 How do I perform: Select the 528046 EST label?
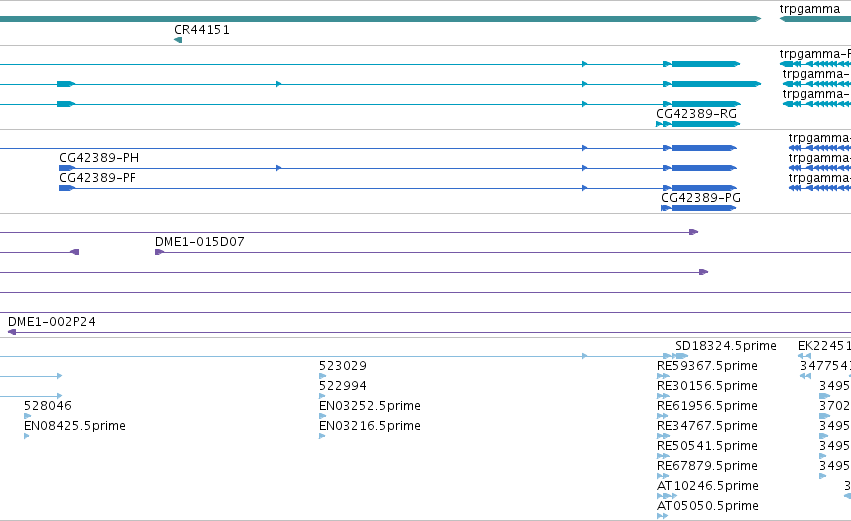tap(48, 406)
